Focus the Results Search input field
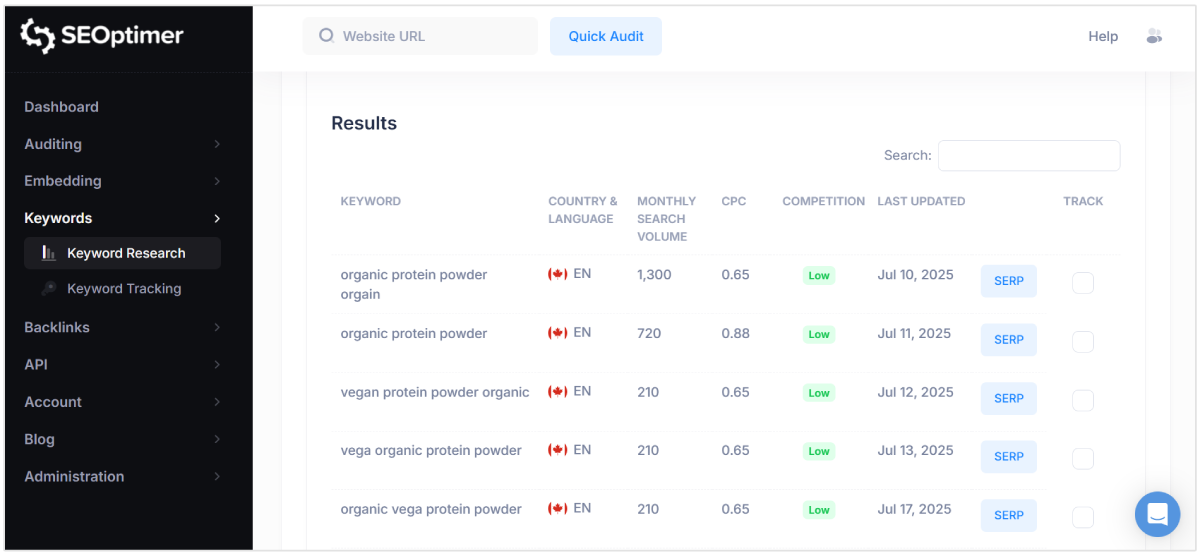1200x556 pixels. coord(1028,155)
